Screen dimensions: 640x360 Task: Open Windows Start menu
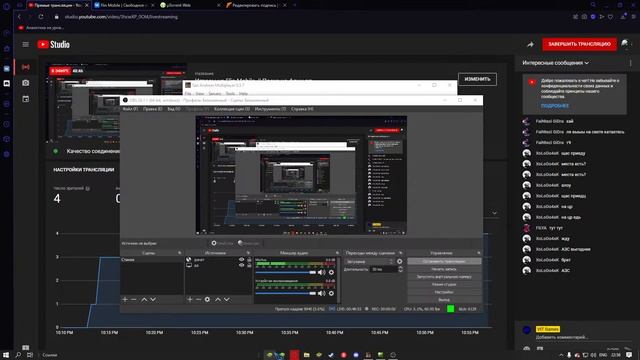click(6, 355)
